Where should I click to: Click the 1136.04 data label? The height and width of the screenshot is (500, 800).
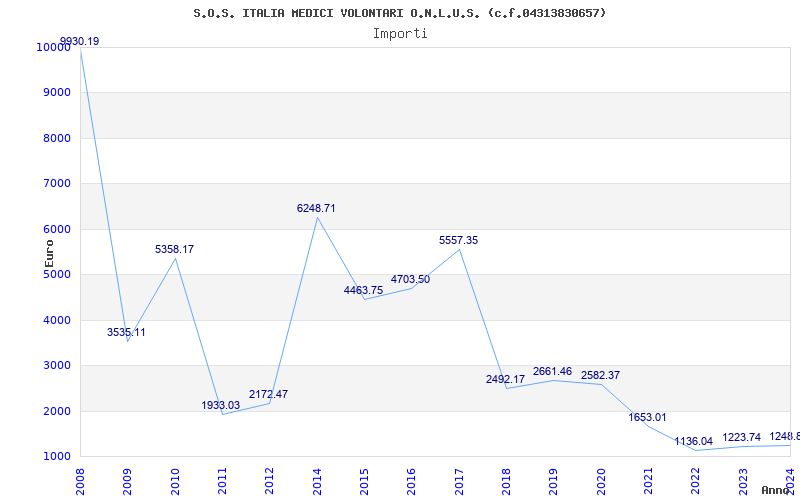point(694,441)
